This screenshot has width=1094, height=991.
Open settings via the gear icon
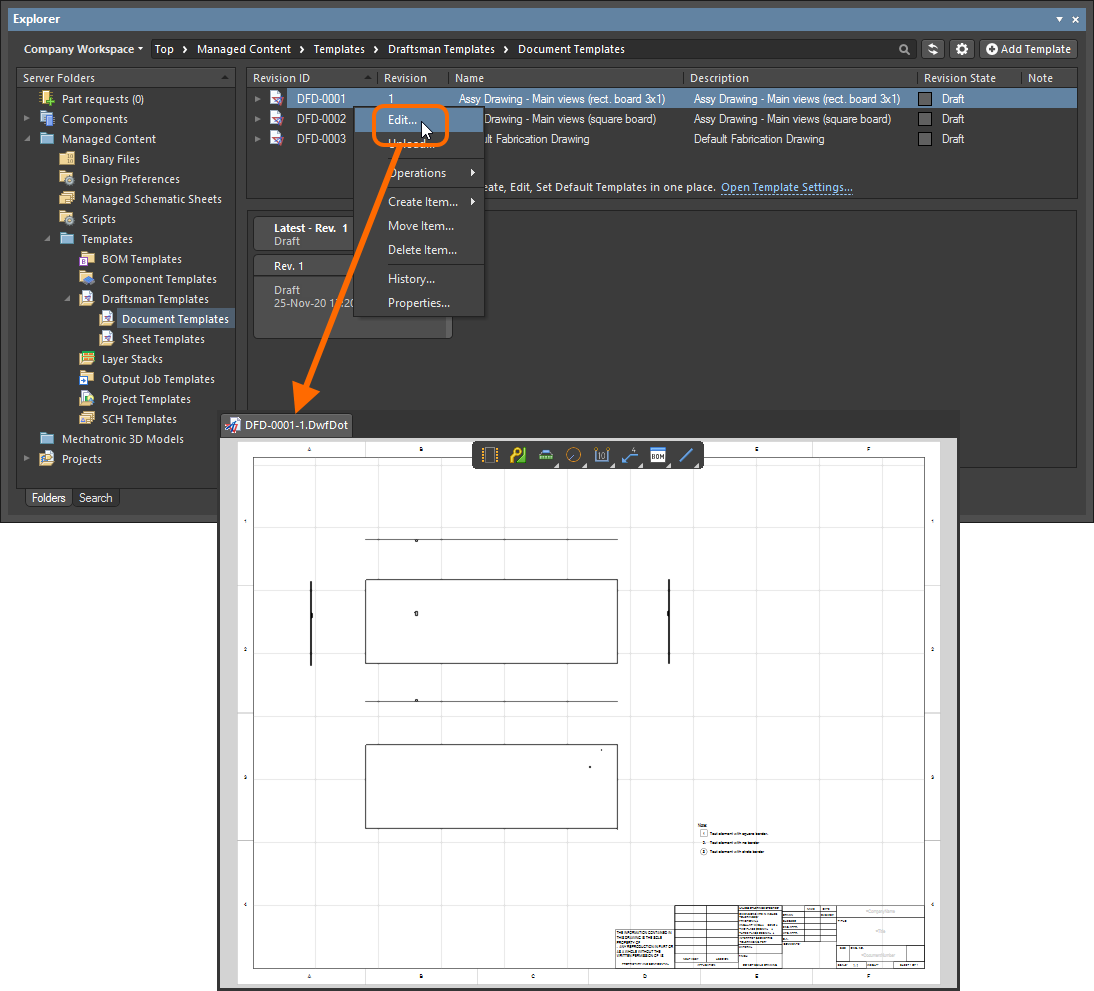tap(962, 49)
